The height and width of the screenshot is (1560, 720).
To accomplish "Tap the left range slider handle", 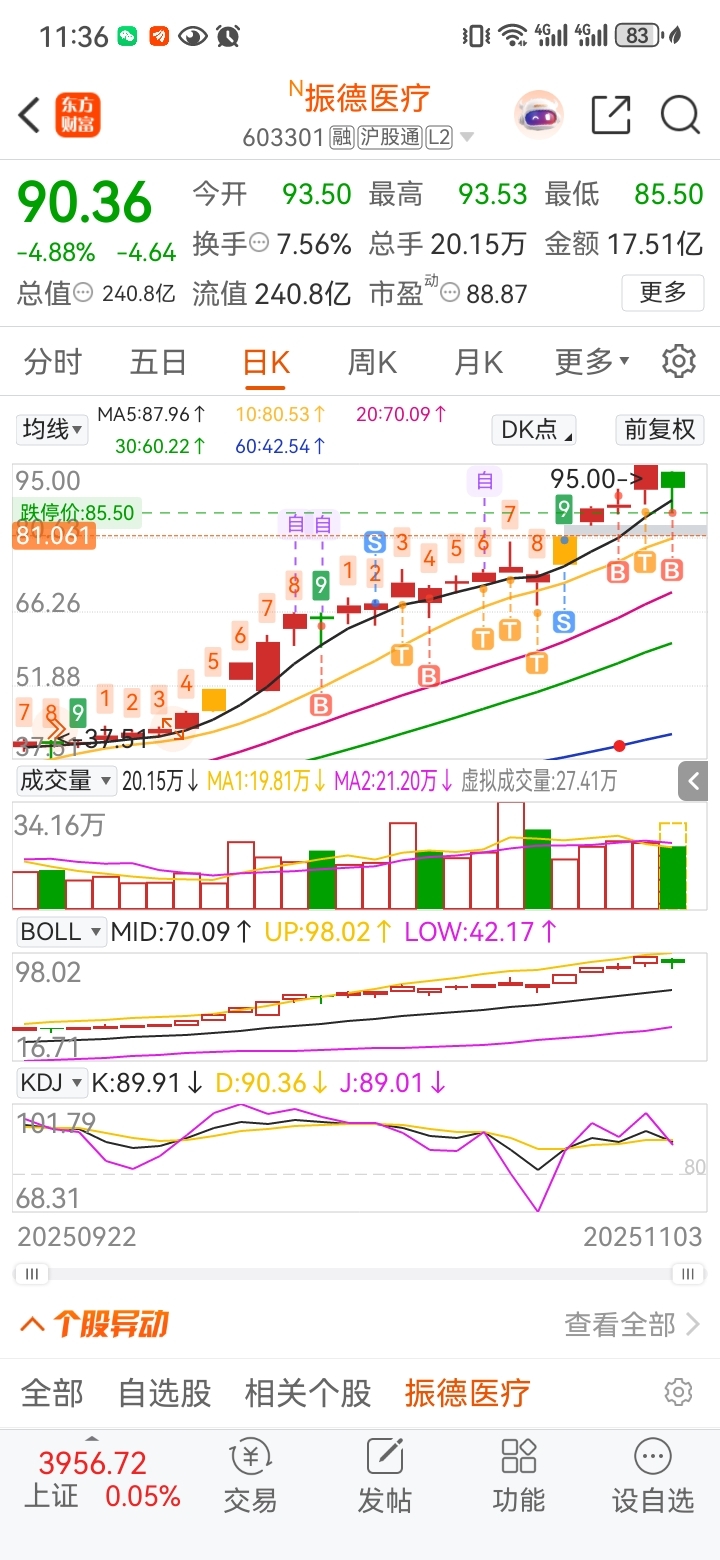I will [x=32, y=1273].
